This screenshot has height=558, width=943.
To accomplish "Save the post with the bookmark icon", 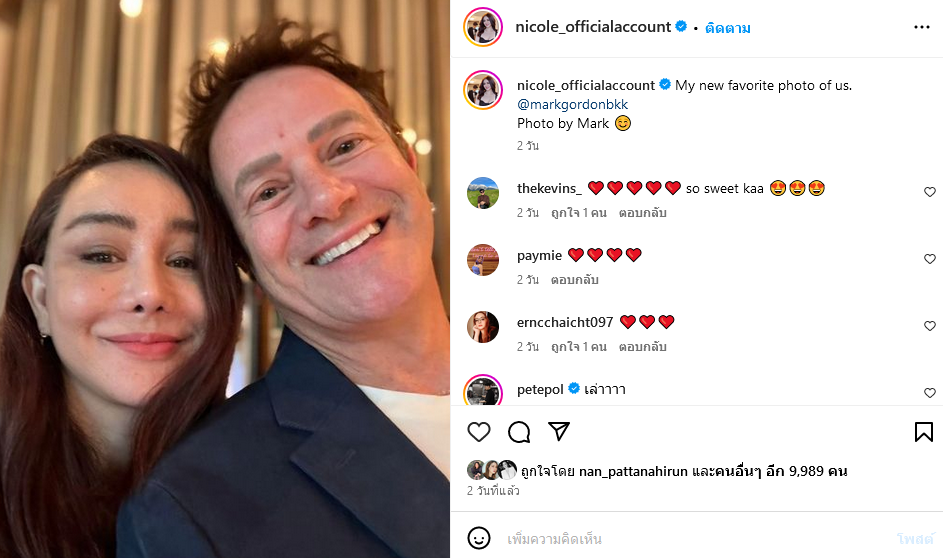I will [x=924, y=432].
